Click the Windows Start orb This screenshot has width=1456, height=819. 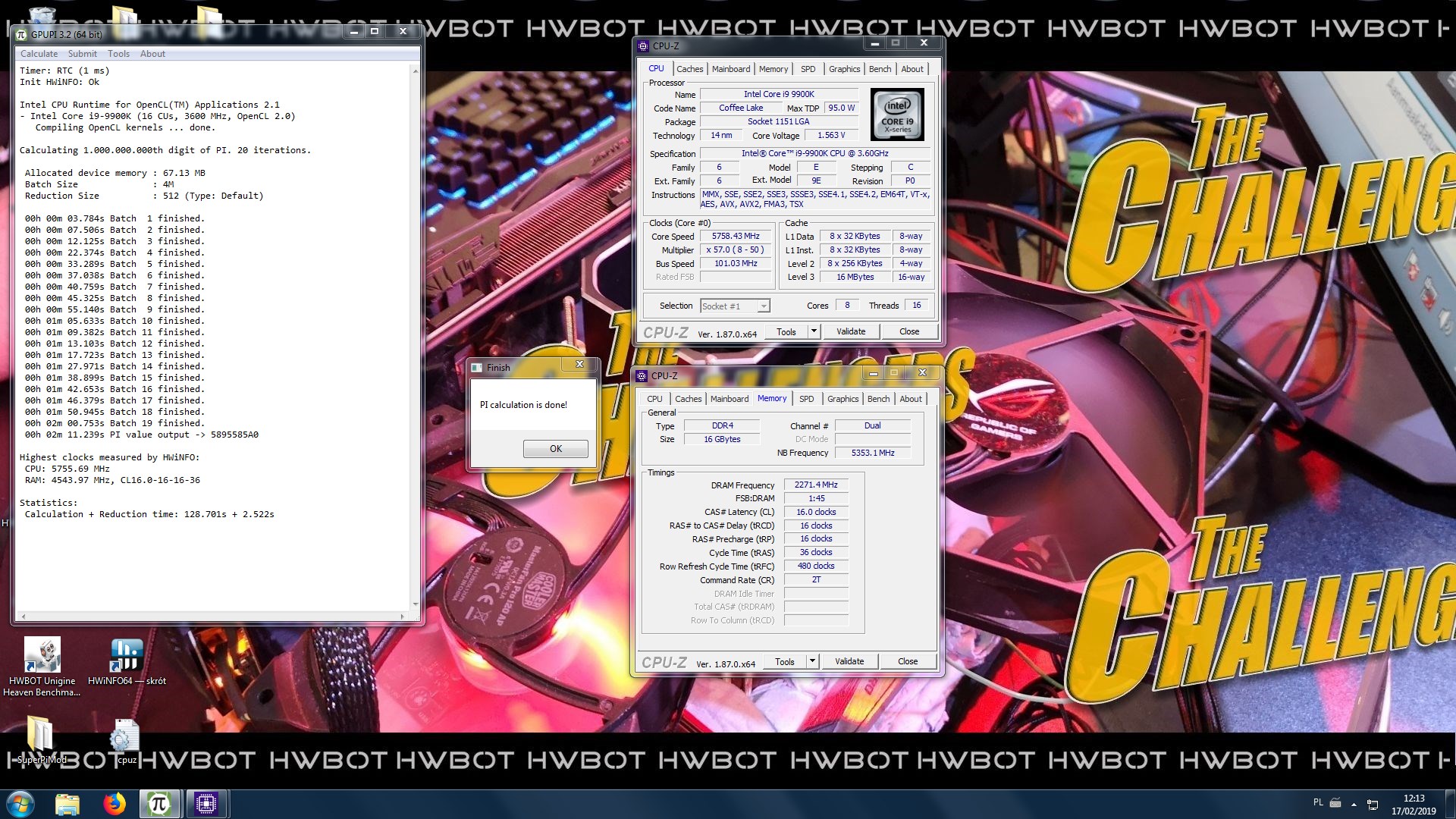pyautogui.click(x=20, y=803)
